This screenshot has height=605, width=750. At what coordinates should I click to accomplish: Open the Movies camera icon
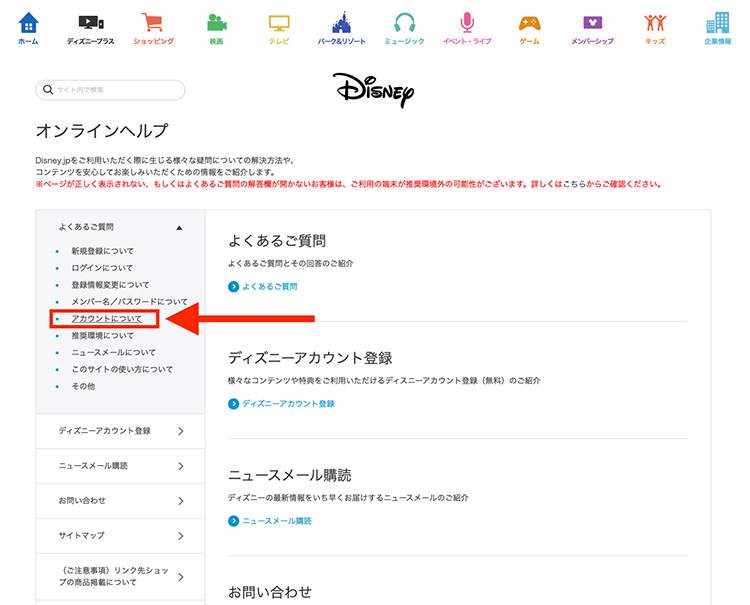(x=216, y=24)
